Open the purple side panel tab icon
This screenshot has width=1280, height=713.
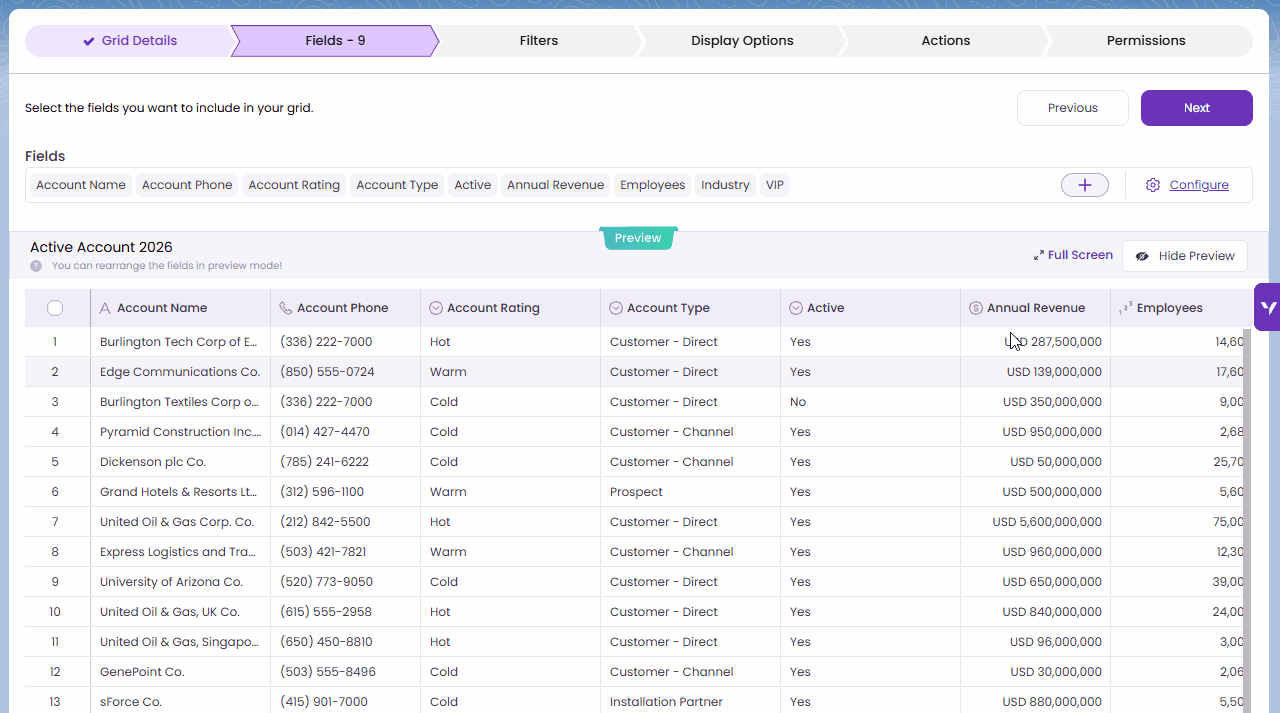coord(1267,307)
